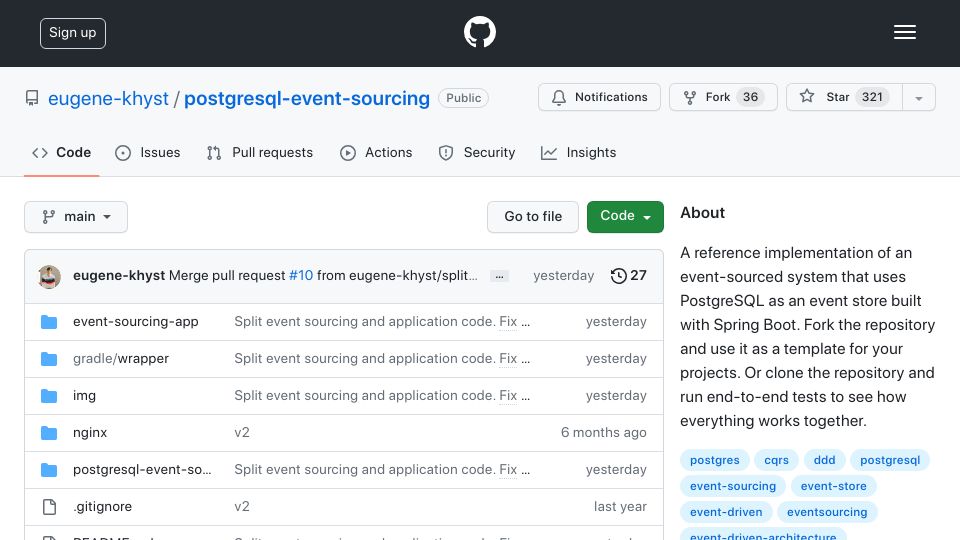Click the img row commit message
This screenshot has width=960, height=540.
click(382, 396)
